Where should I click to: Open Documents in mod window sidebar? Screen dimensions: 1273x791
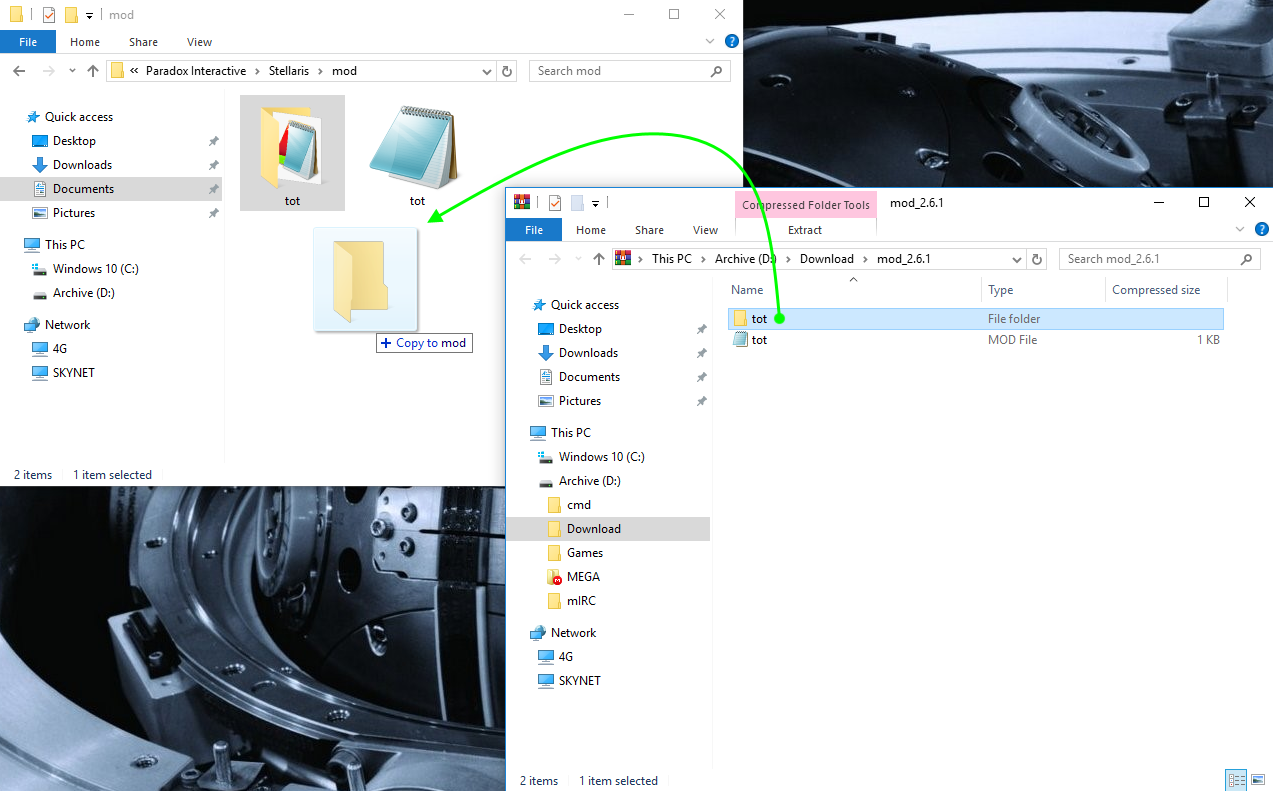click(83, 189)
